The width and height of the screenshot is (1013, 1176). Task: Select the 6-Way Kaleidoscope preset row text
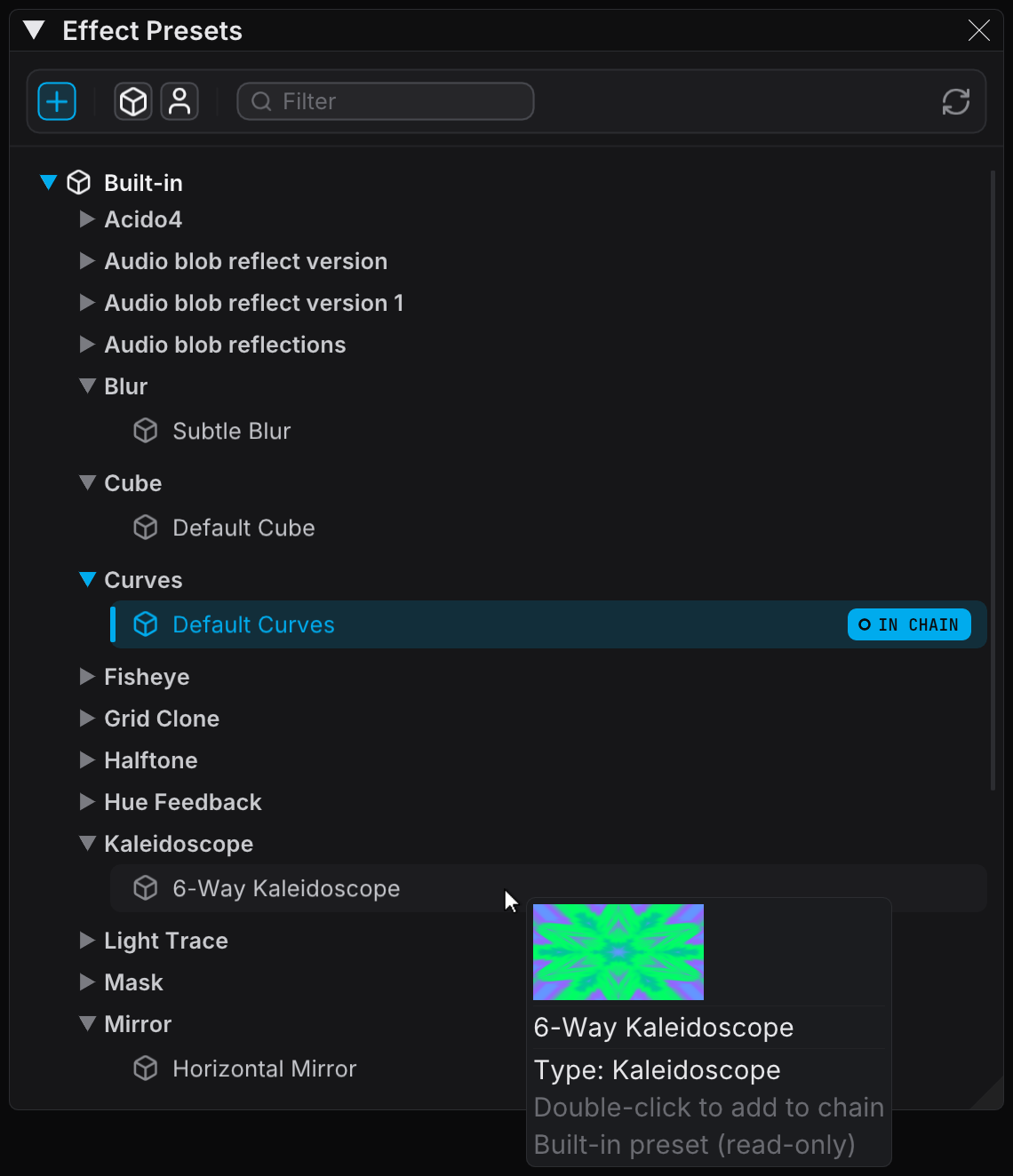[286, 888]
